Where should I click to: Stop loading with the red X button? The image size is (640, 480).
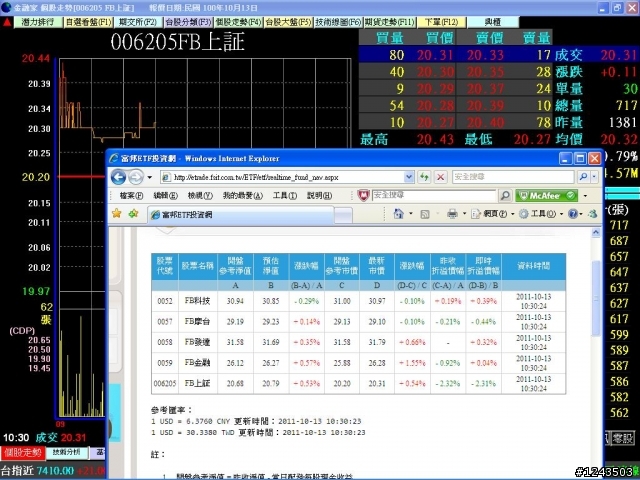[440, 177]
